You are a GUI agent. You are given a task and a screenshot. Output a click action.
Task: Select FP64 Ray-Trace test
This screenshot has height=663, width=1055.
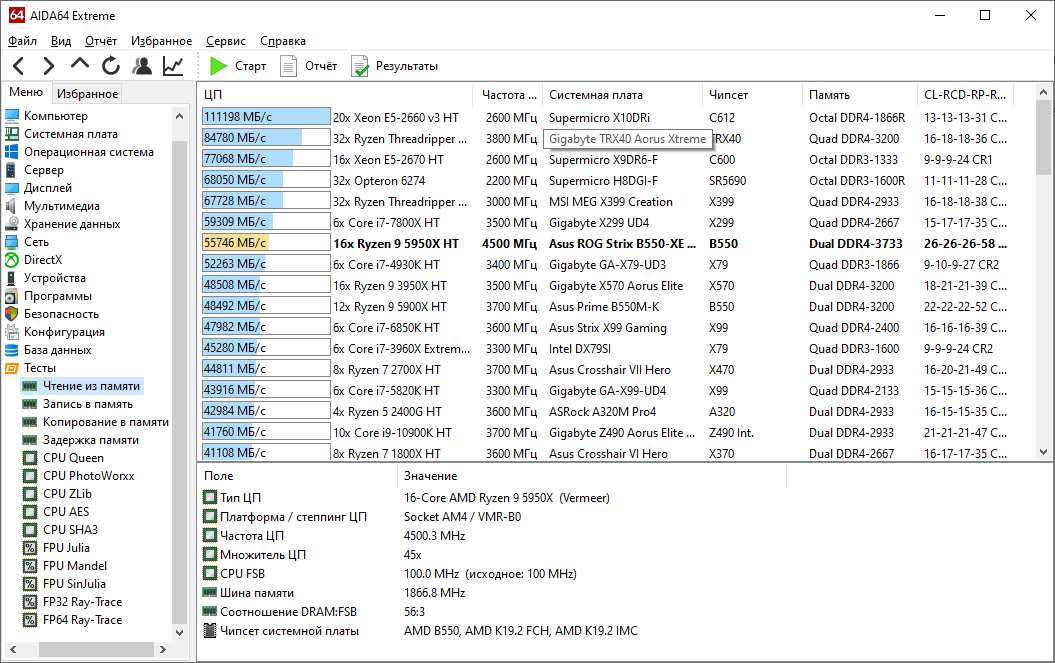coord(82,620)
